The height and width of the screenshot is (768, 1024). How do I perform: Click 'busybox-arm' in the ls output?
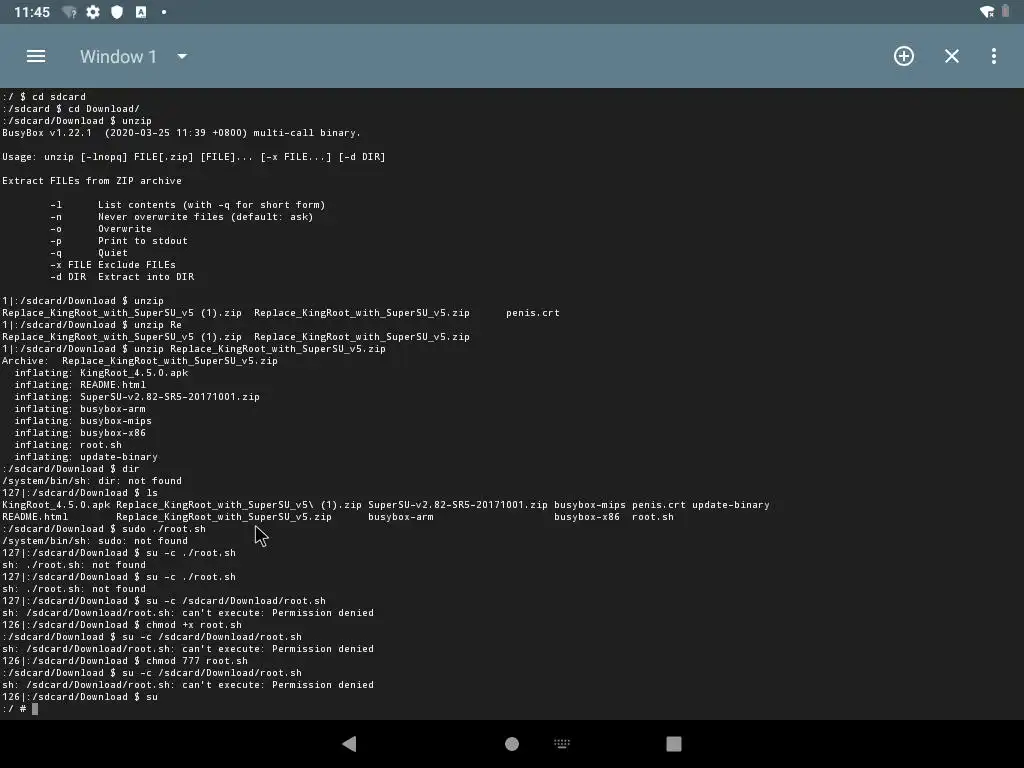(x=401, y=517)
